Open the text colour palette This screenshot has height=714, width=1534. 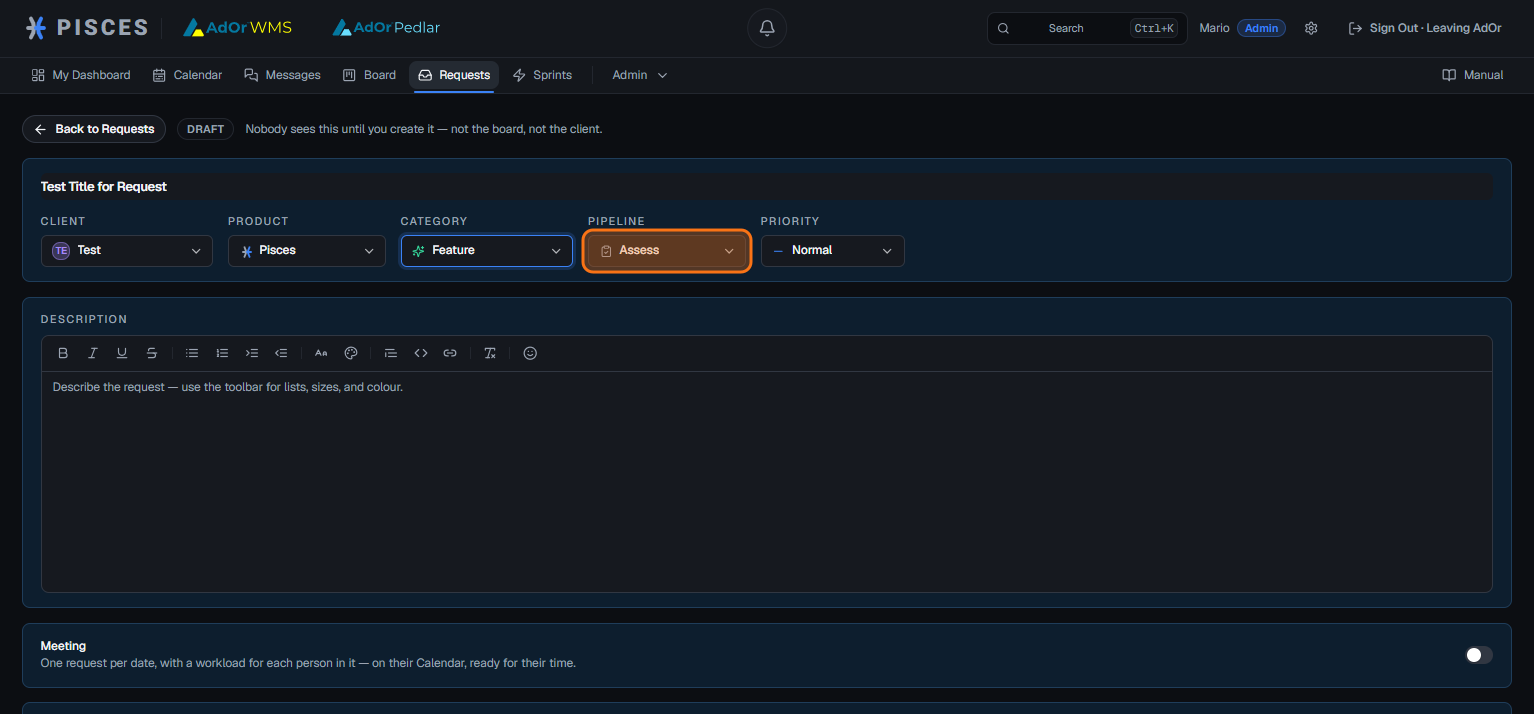(x=351, y=353)
